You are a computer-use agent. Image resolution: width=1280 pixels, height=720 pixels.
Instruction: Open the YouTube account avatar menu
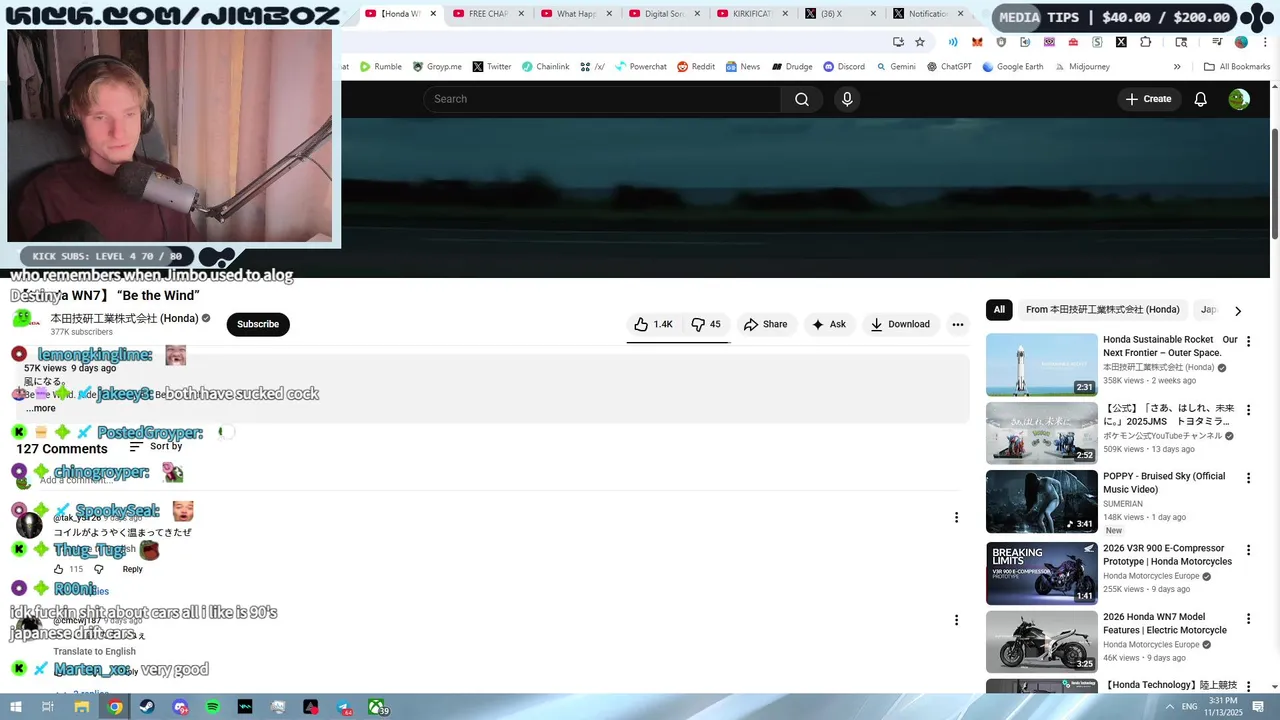tap(1239, 99)
